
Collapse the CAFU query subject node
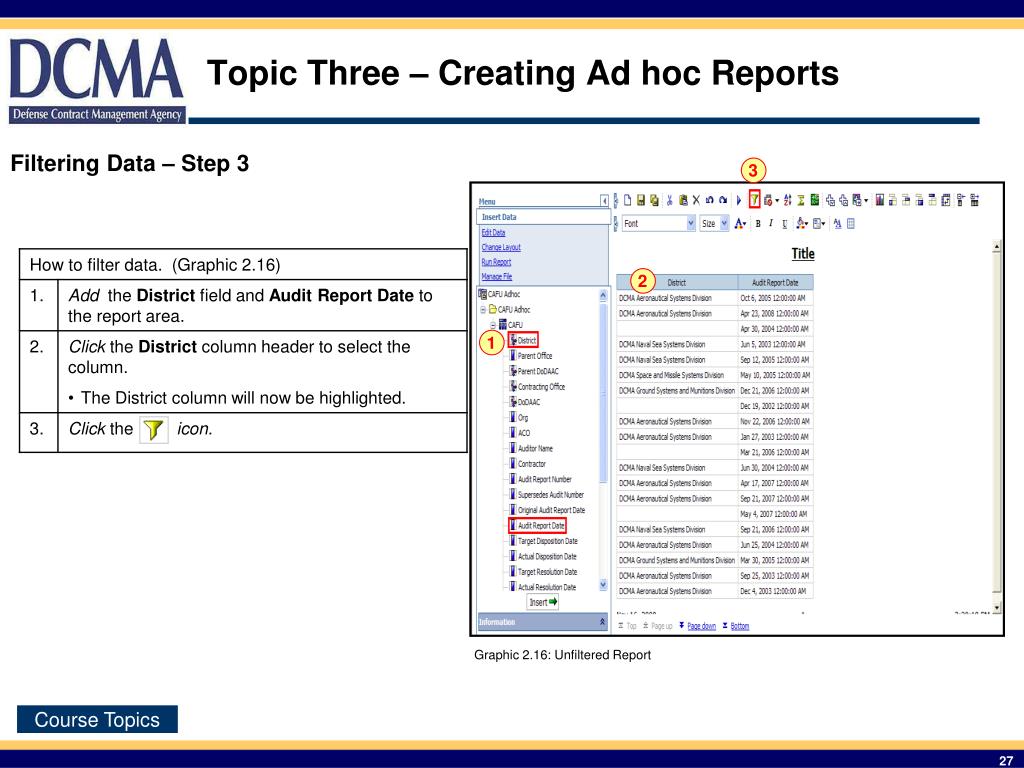[494, 325]
